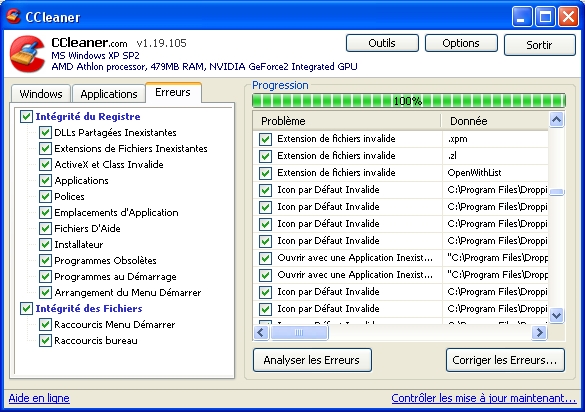The height and width of the screenshot is (412, 585).
Task: Toggle the Installateur checkbox
Action: (x=45, y=244)
